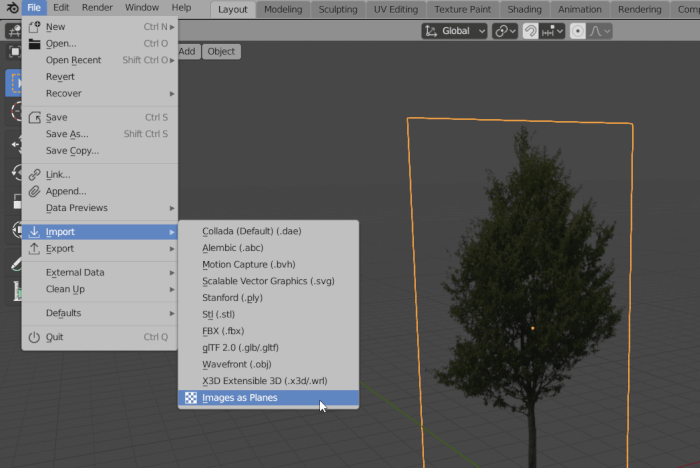Expand the Open Recent submenu arrow
The width and height of the screenshot is (700, 468).
(172, 60)
